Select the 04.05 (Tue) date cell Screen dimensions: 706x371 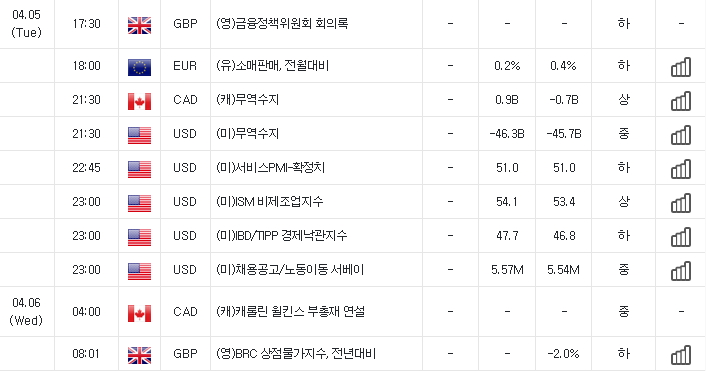27,23
